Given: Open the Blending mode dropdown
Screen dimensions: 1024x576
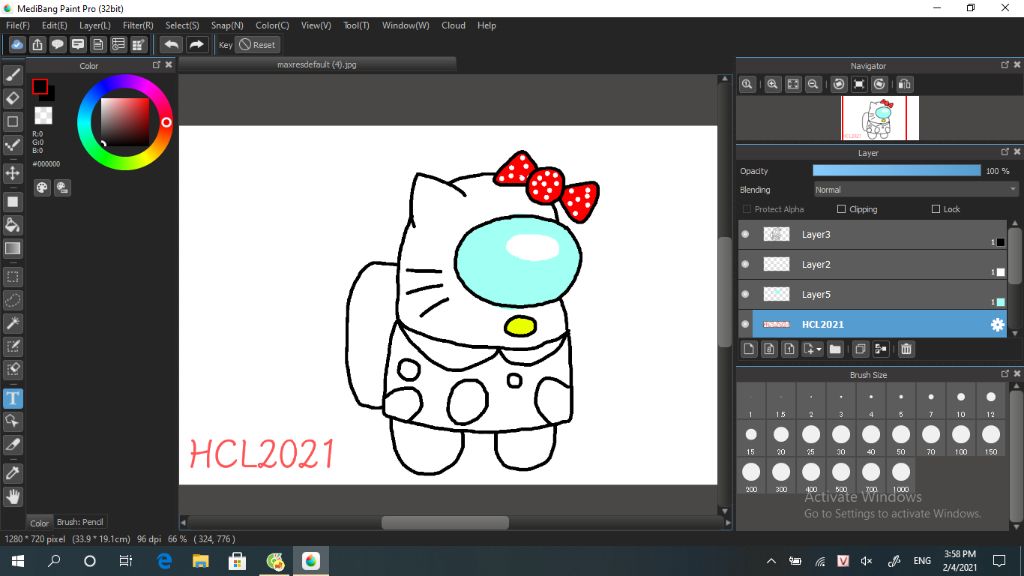Looking at the screenshot, I should (x=916, y=190).
